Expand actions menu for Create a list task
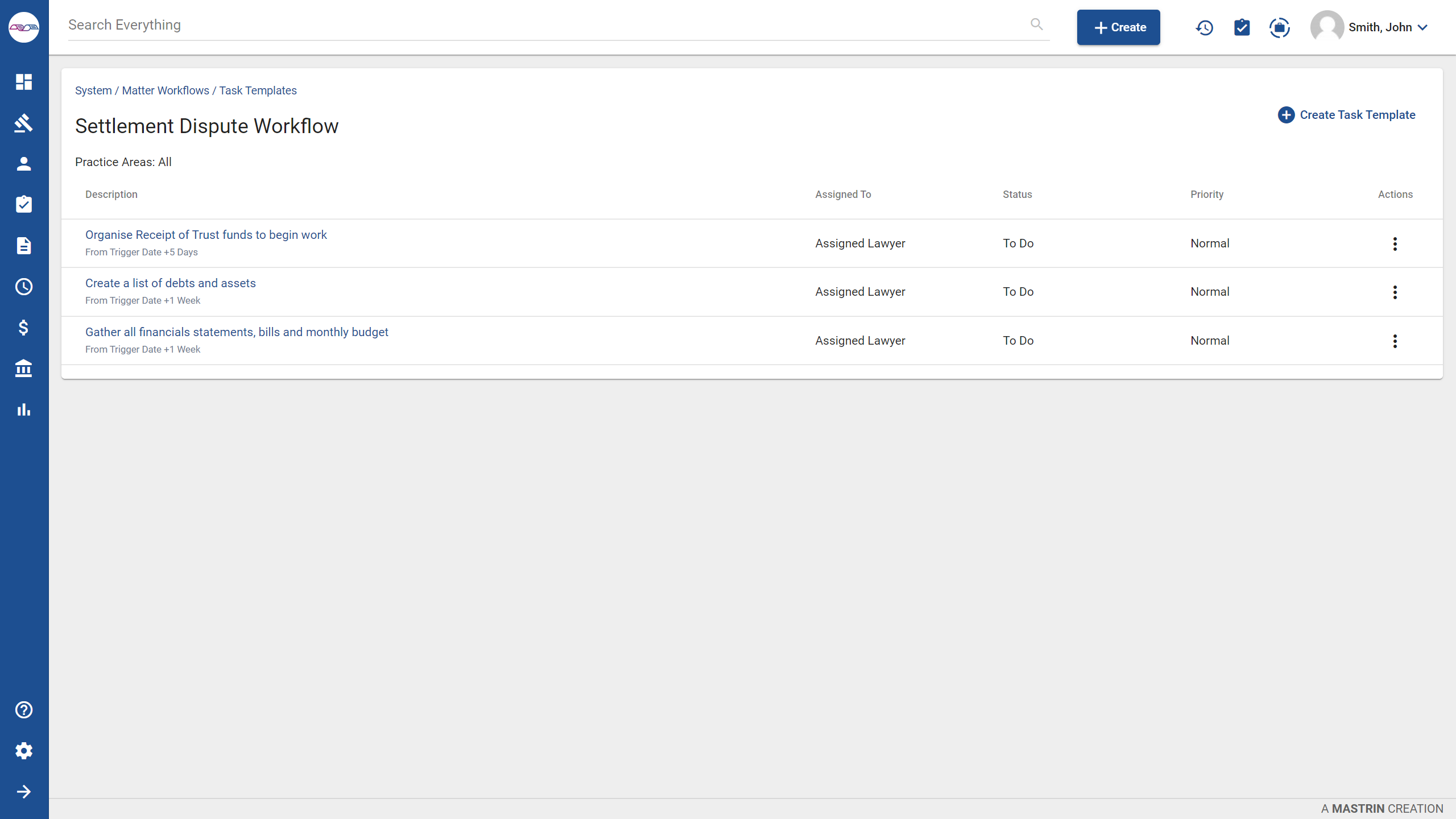 1395,292
